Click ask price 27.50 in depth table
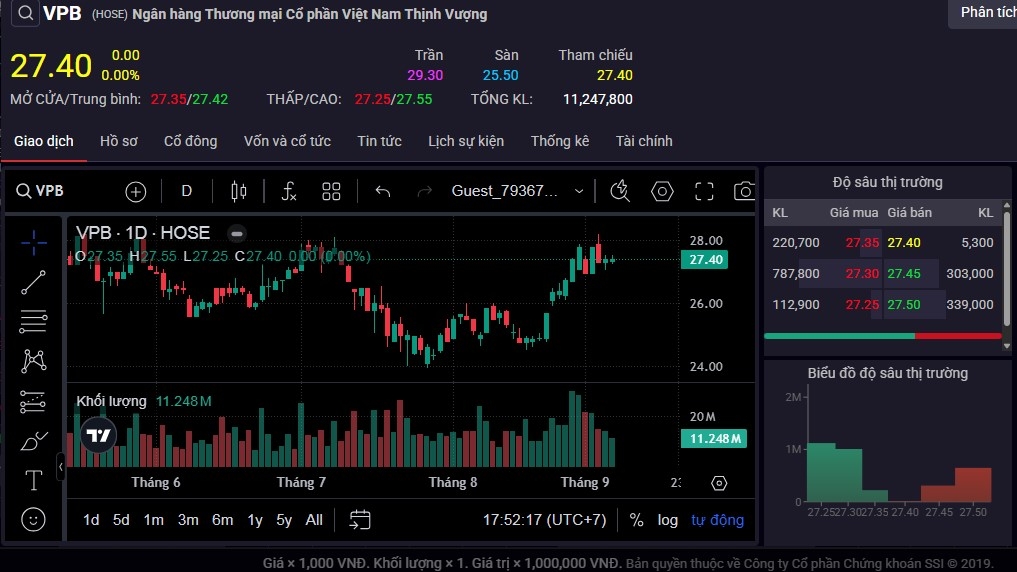The height and width of the screenshot is (572, 1017). pos(904,305)
